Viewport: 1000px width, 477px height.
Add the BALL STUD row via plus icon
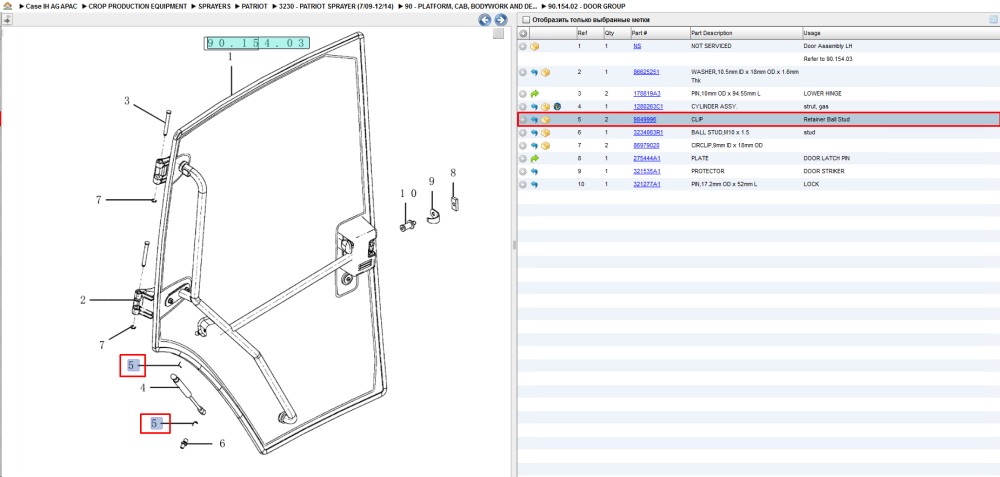523,133
